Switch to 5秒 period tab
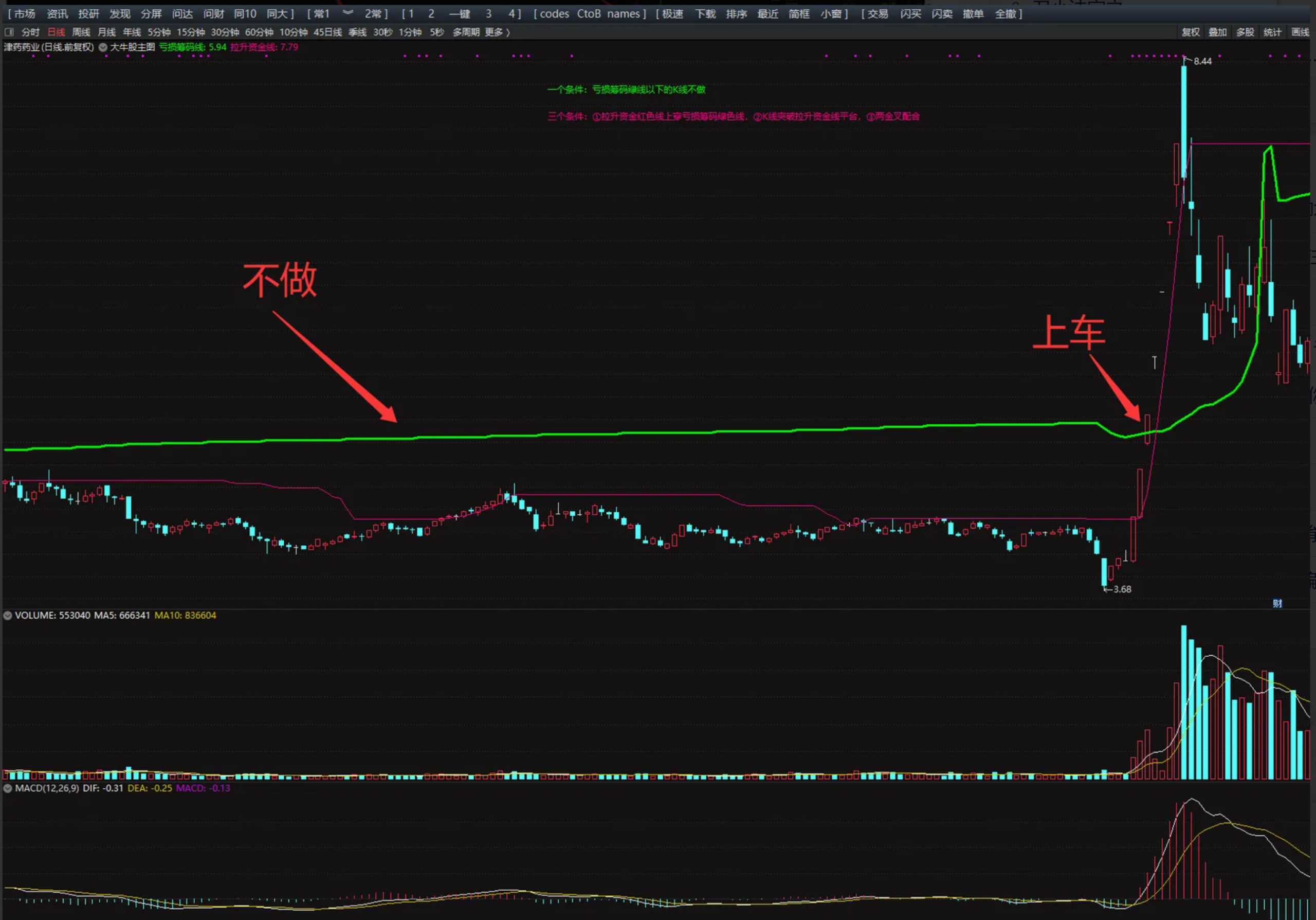 [437, 32]
